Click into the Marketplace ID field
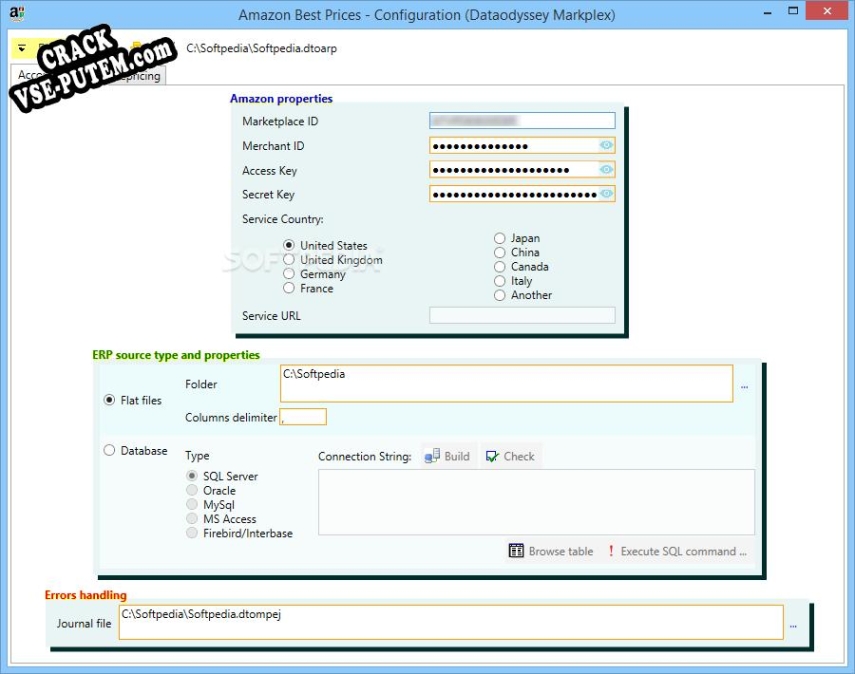This screenshot has width=855, height=674. (x=522, y=121)
